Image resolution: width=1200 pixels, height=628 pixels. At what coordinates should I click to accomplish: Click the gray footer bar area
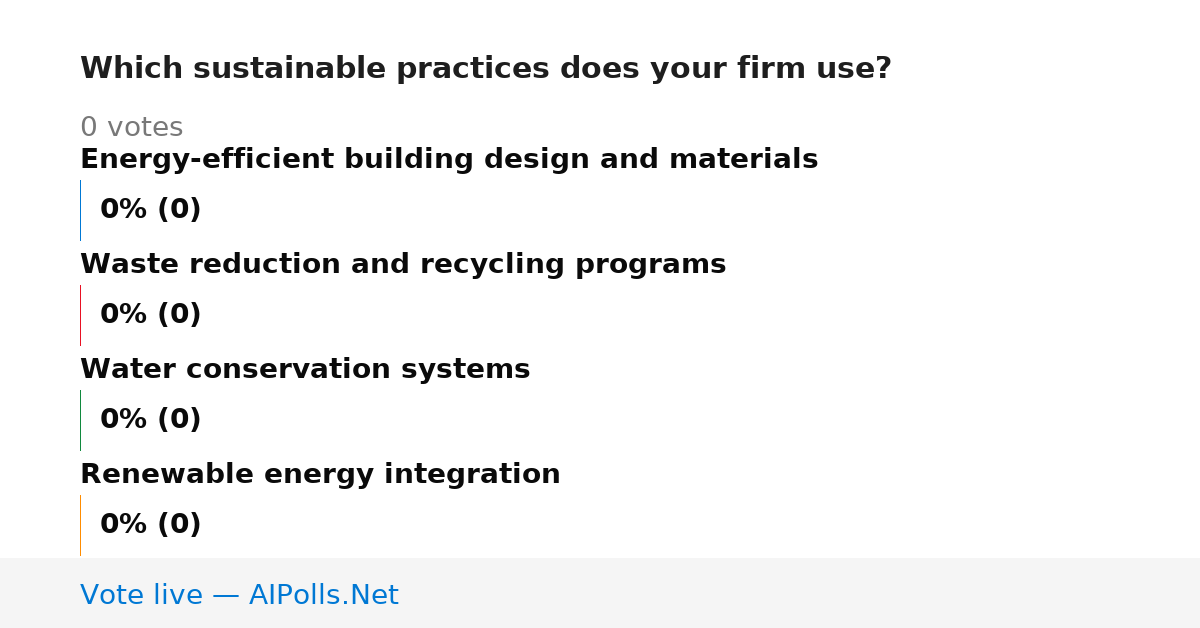click(600, 593)
